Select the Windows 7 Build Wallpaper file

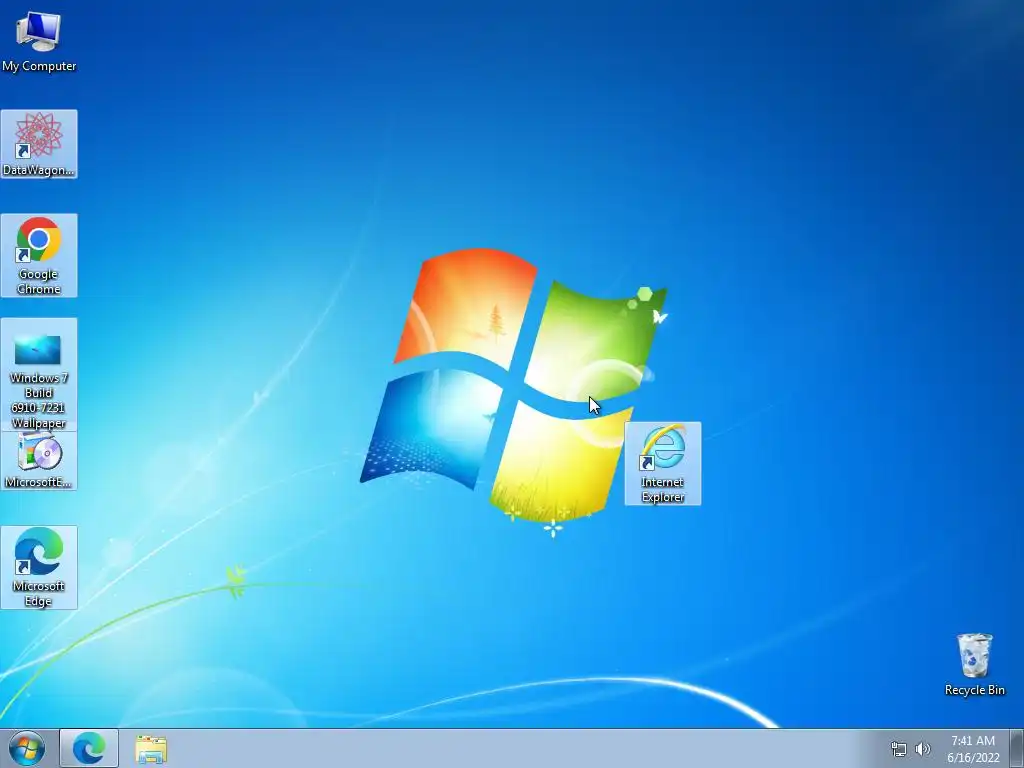click(x=39, y=374)
